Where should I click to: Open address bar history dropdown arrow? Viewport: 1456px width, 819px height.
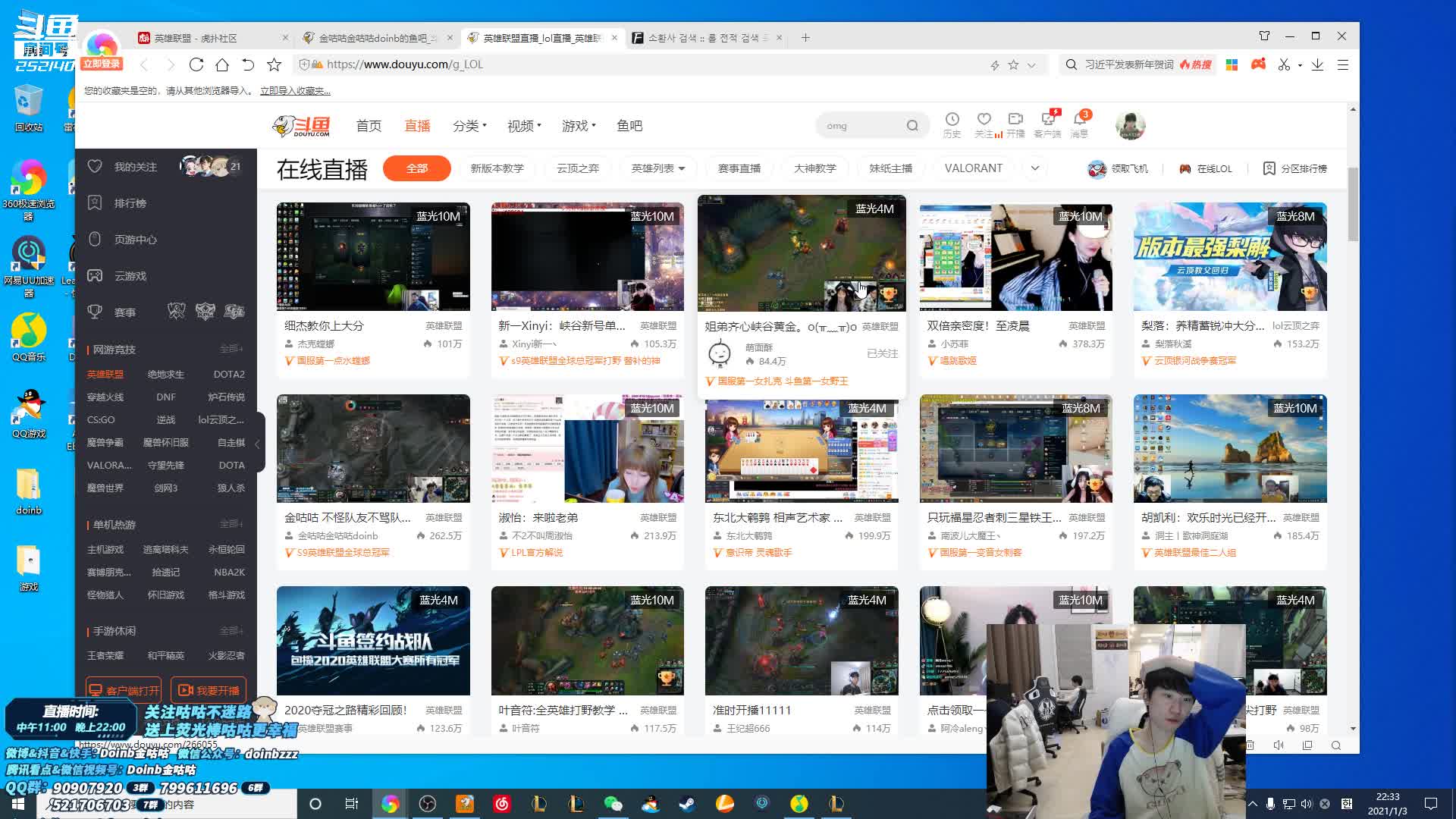tap(1031, 65)
